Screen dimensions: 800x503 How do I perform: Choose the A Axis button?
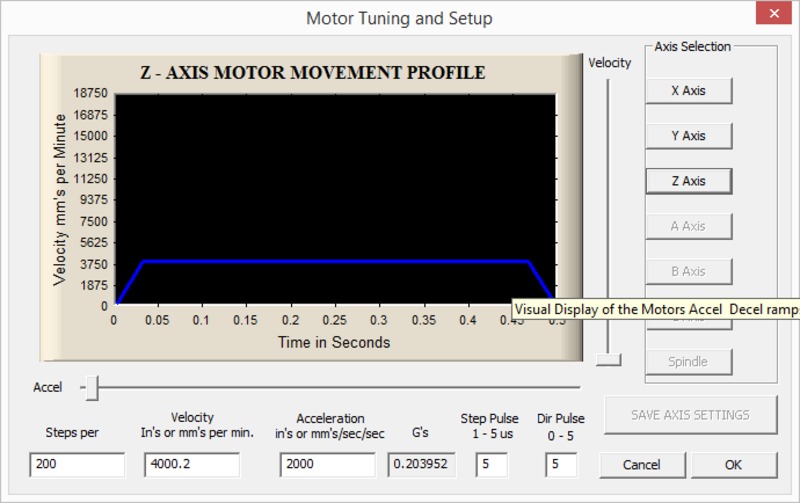click(688, 226)
